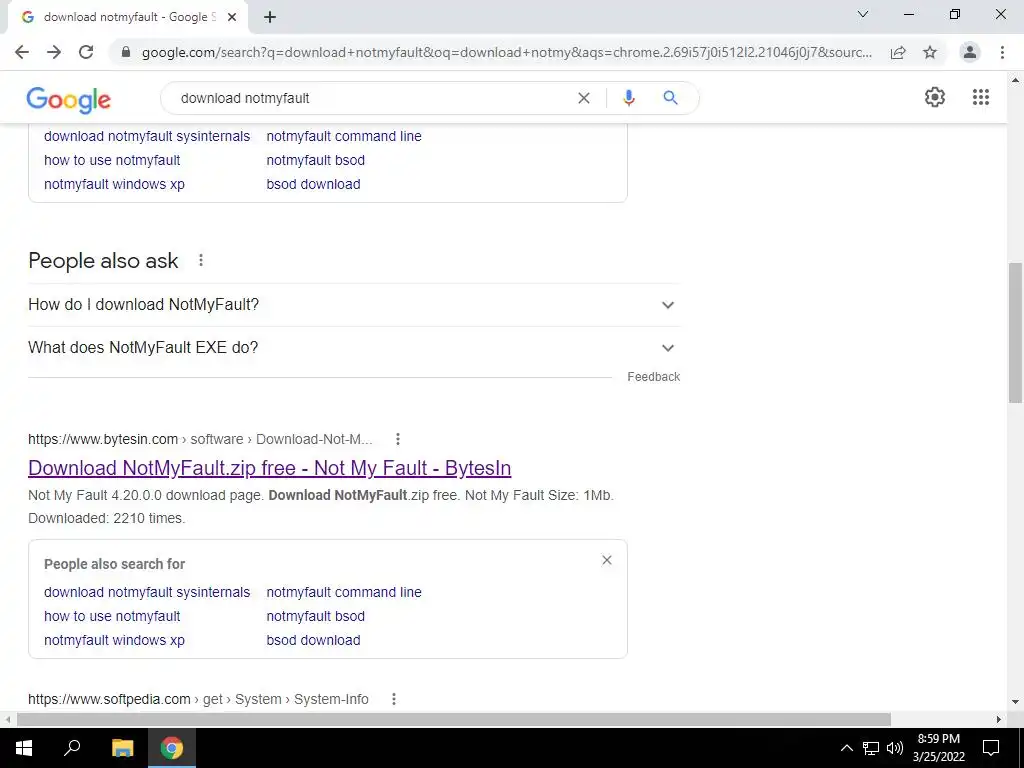Click the vertical scrollbar thumb

click(1015, 333)
